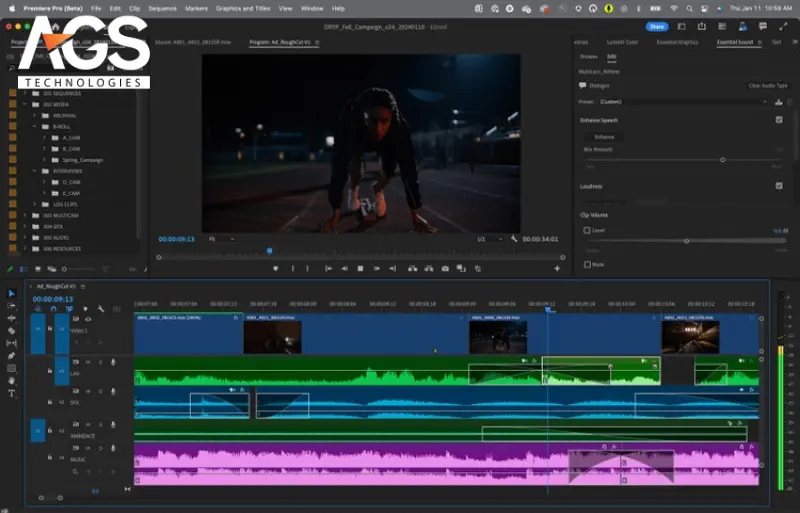This screenshot has height=513, width=800.
Task: Switch to Essential Graphics tab
Action: tap(677, 42)
